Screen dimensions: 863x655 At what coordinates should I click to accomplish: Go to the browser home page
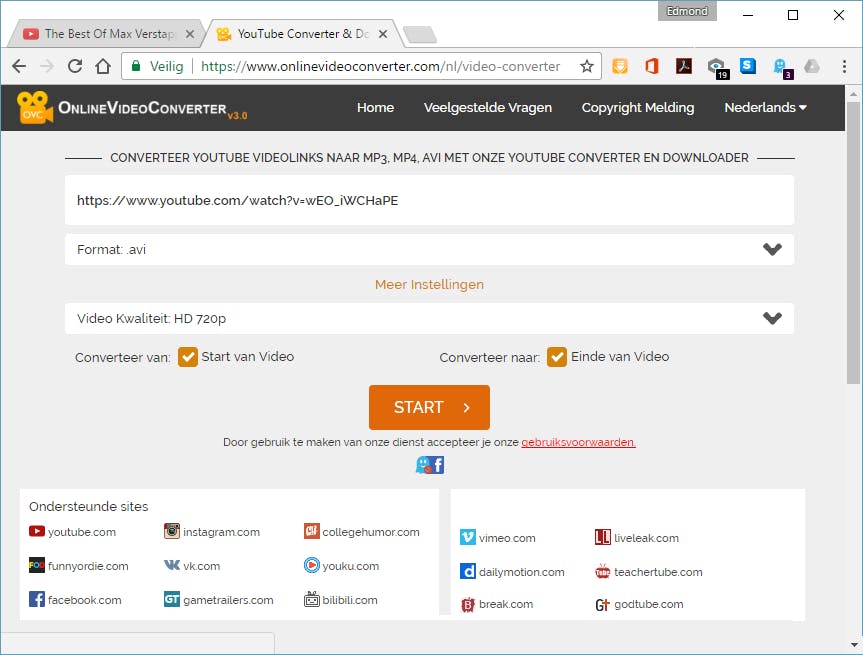coord(103,67)
